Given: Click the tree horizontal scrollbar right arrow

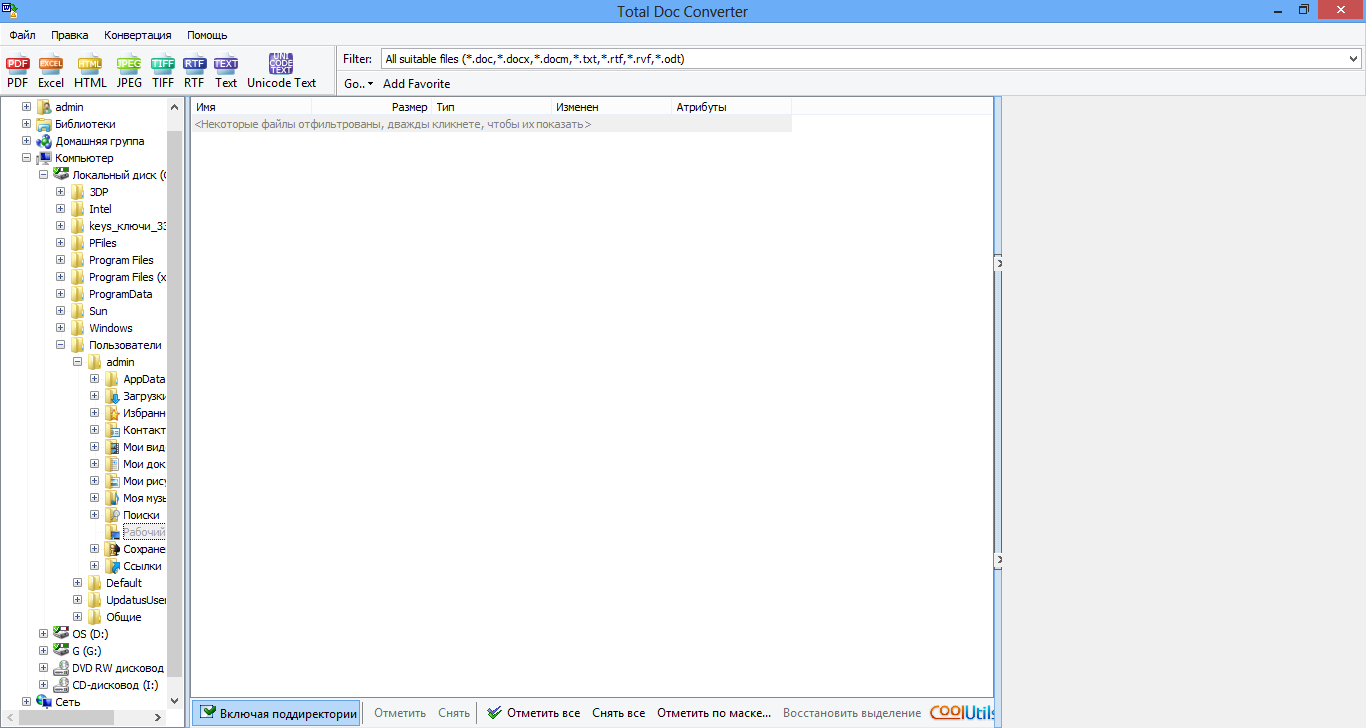Looking at the screenshot, I should [158, 718].
